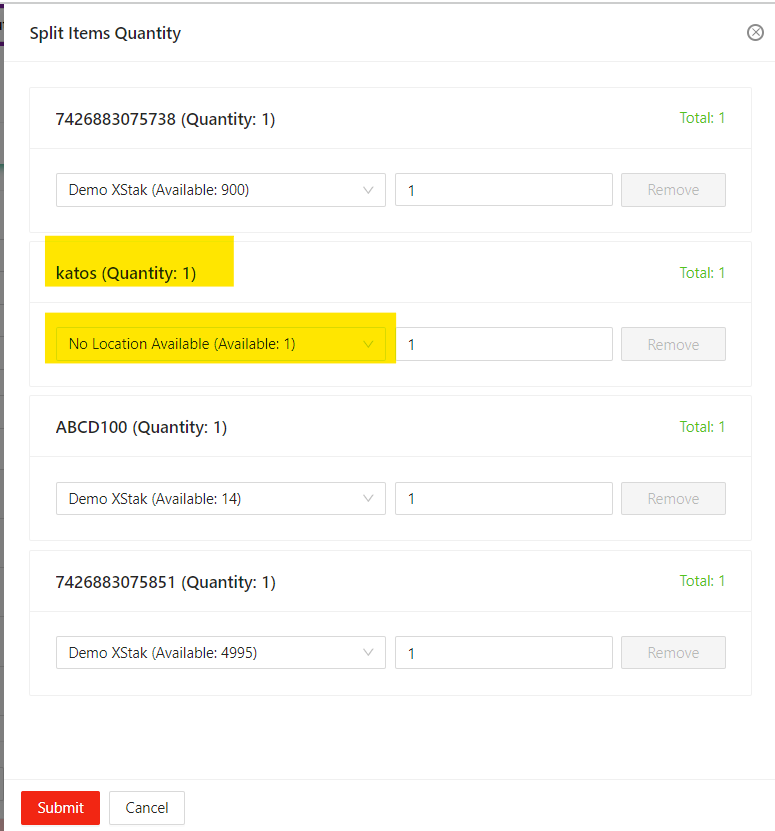
Task: Hit Remove for item 7426883075851
Action: (673, 653)
